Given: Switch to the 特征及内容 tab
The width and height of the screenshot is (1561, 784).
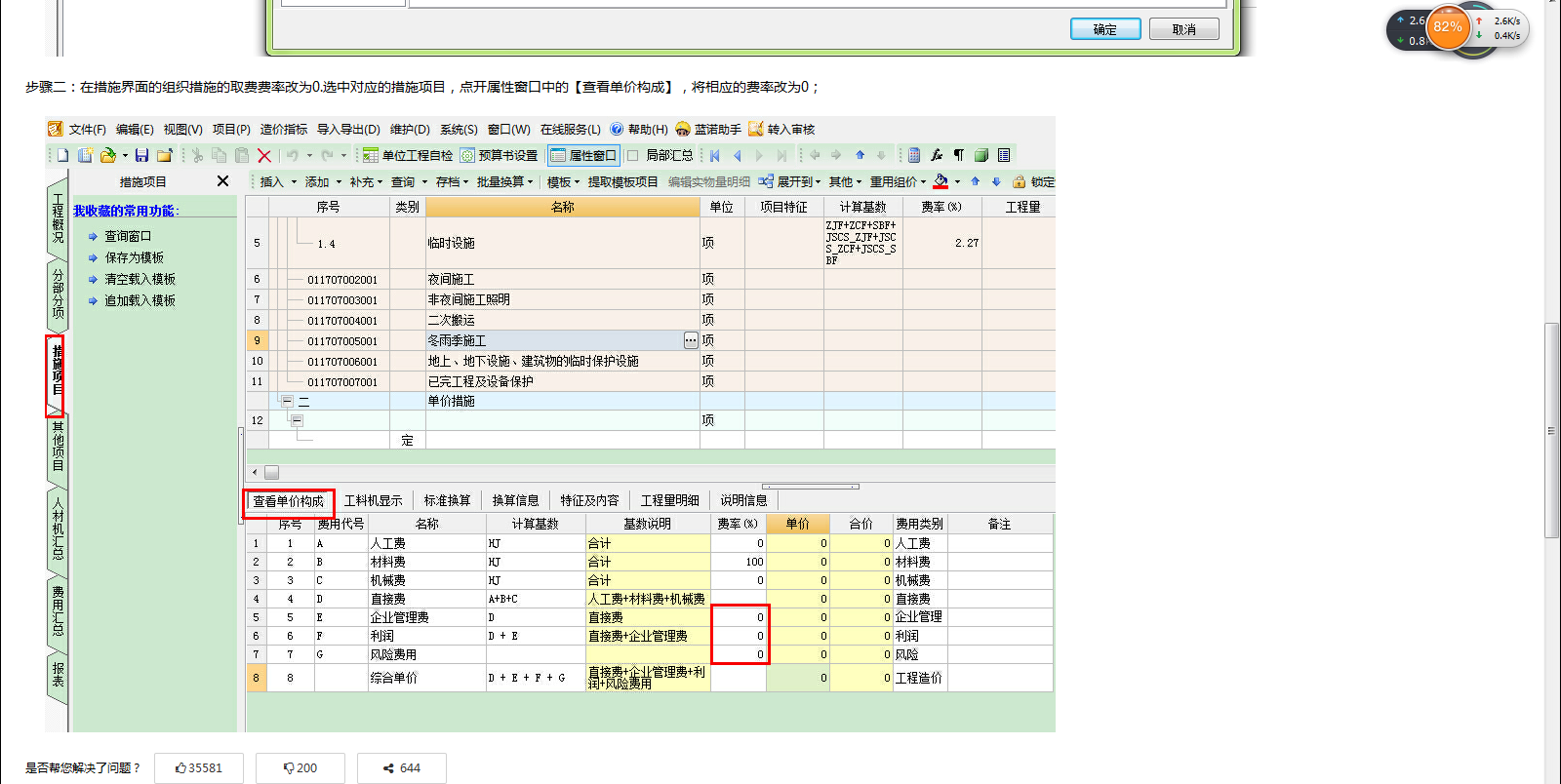Looking at the screenshot, I should (x=589, y=500).
